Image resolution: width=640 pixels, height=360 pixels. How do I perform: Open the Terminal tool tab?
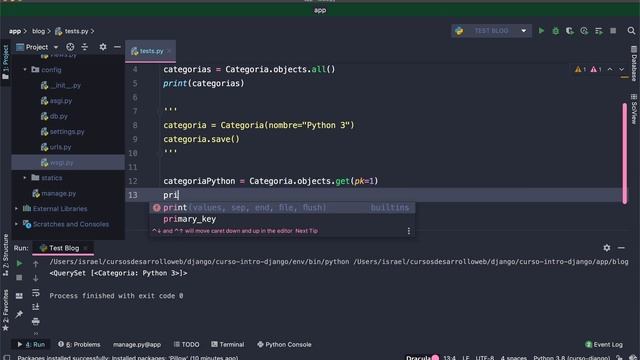pos(227,344)
